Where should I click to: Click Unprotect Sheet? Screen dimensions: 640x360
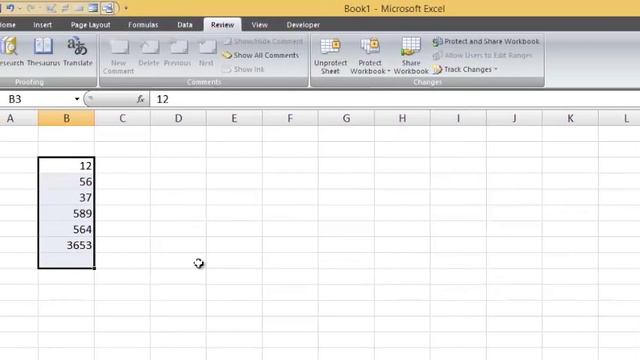(330, 56)
